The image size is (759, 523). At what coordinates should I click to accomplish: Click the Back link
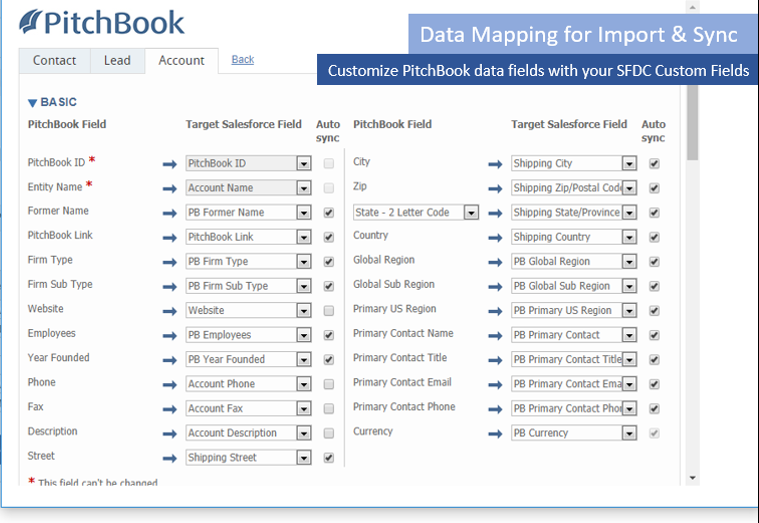[x=243, y=59]
